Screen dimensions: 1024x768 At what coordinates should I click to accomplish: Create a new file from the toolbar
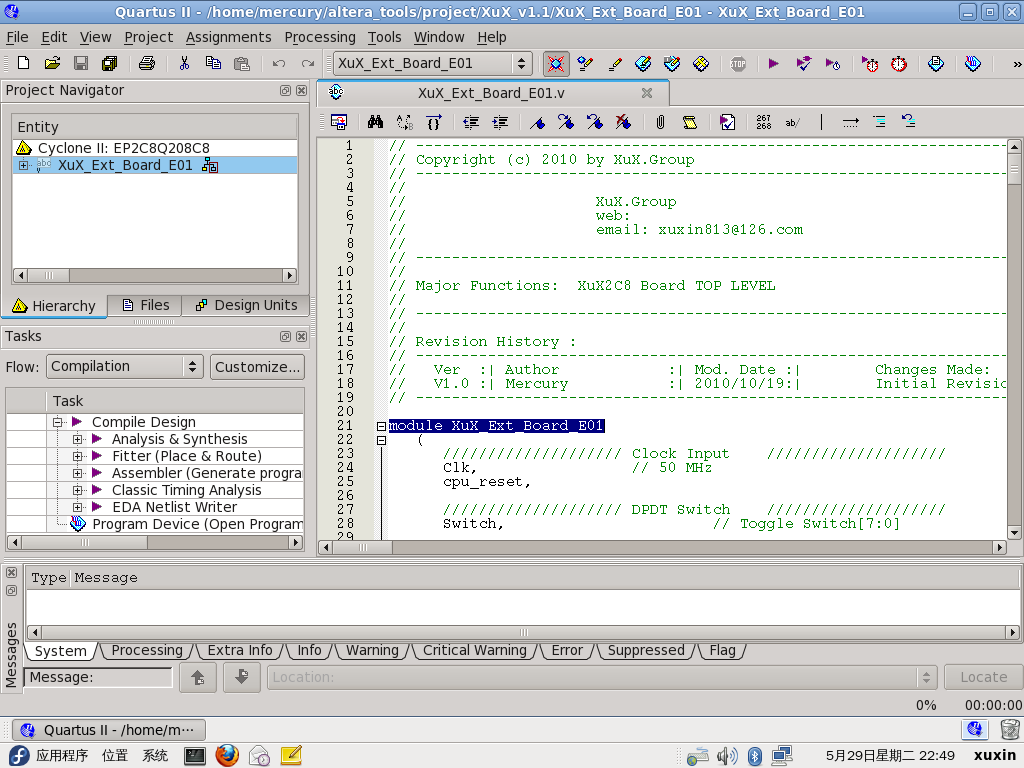pyautogui.click(x=24, y=63)
